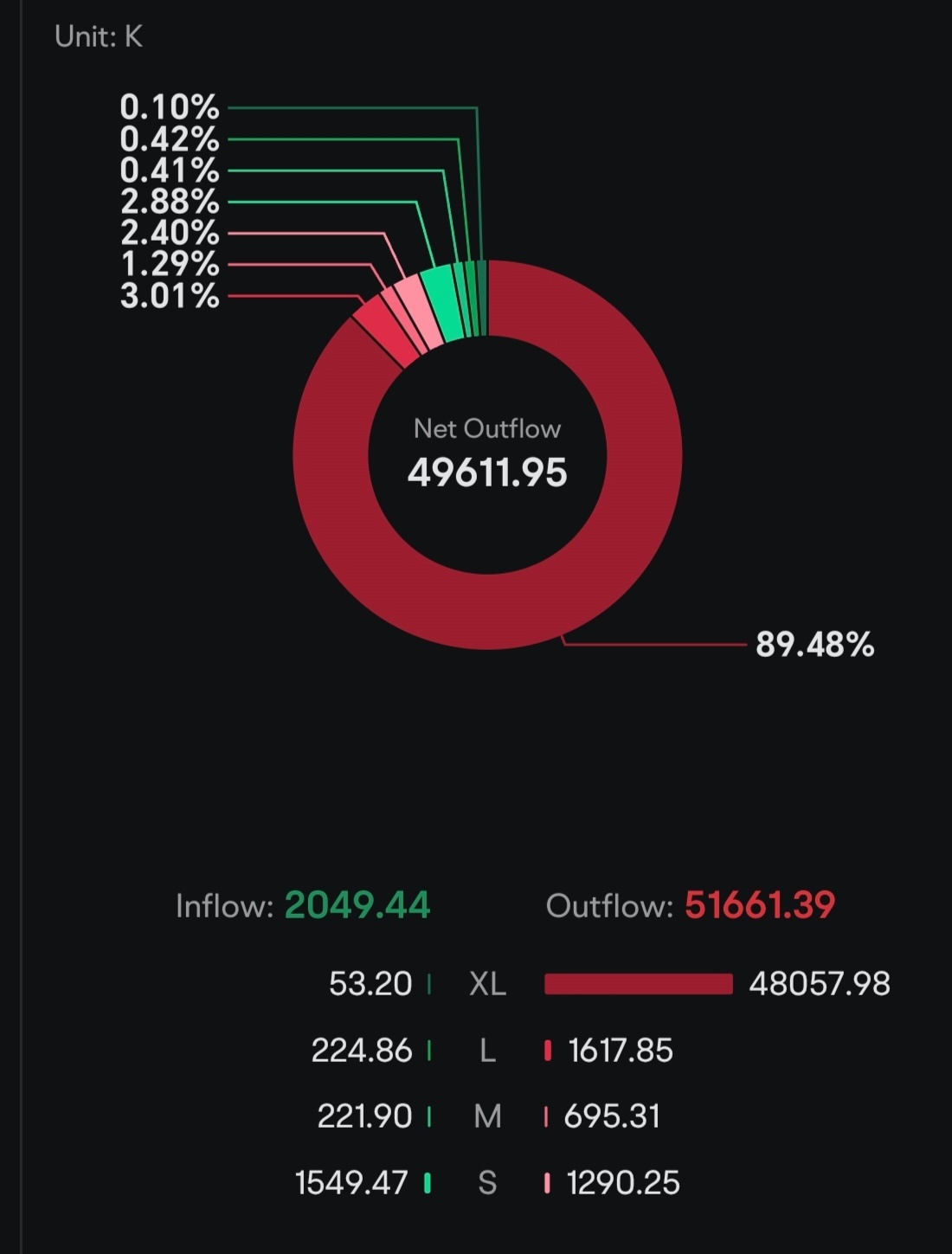Click the 1.29% percentage label

pyautogui.click(x=170, y=264)
